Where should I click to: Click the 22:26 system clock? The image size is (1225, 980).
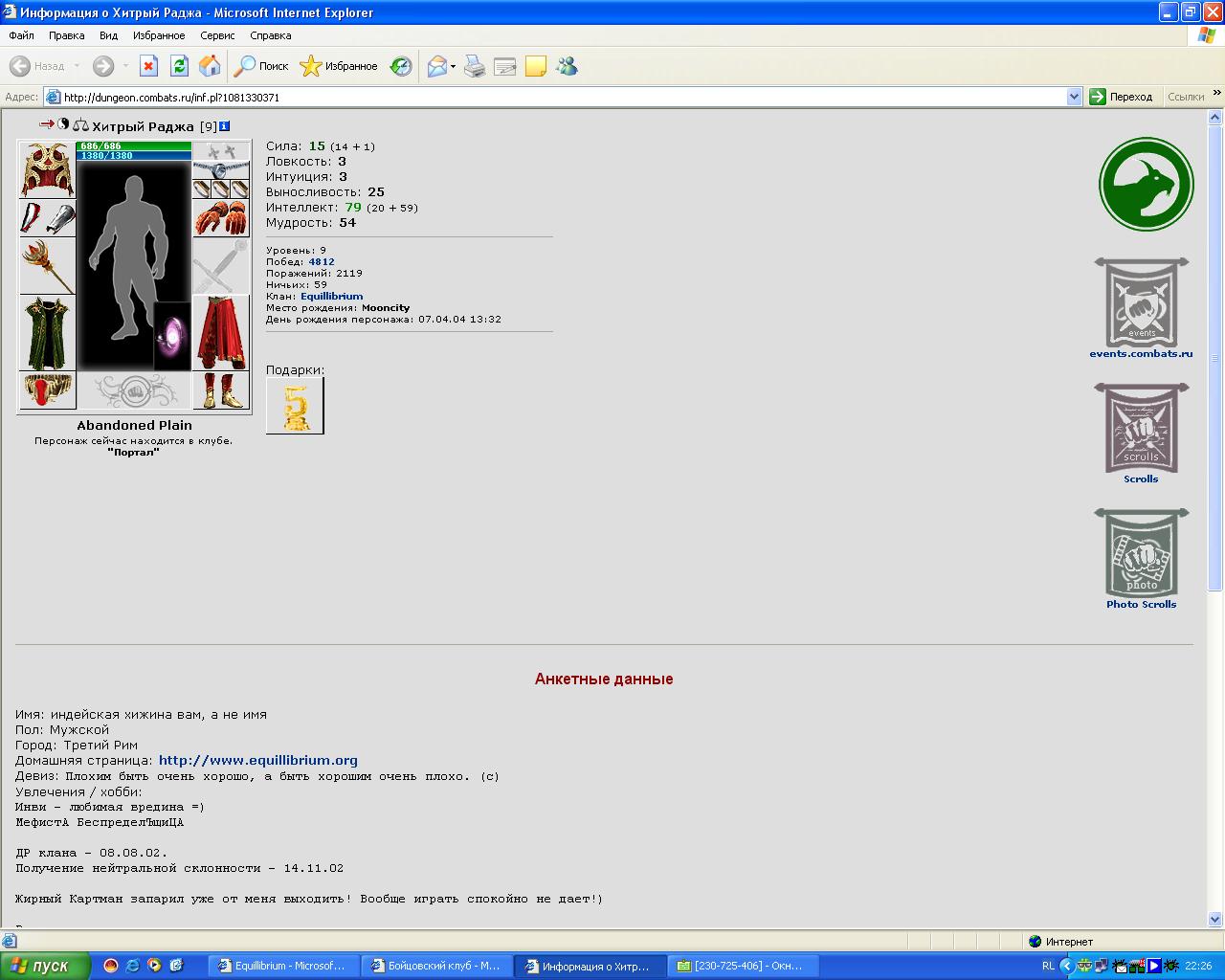(1198, 967)
